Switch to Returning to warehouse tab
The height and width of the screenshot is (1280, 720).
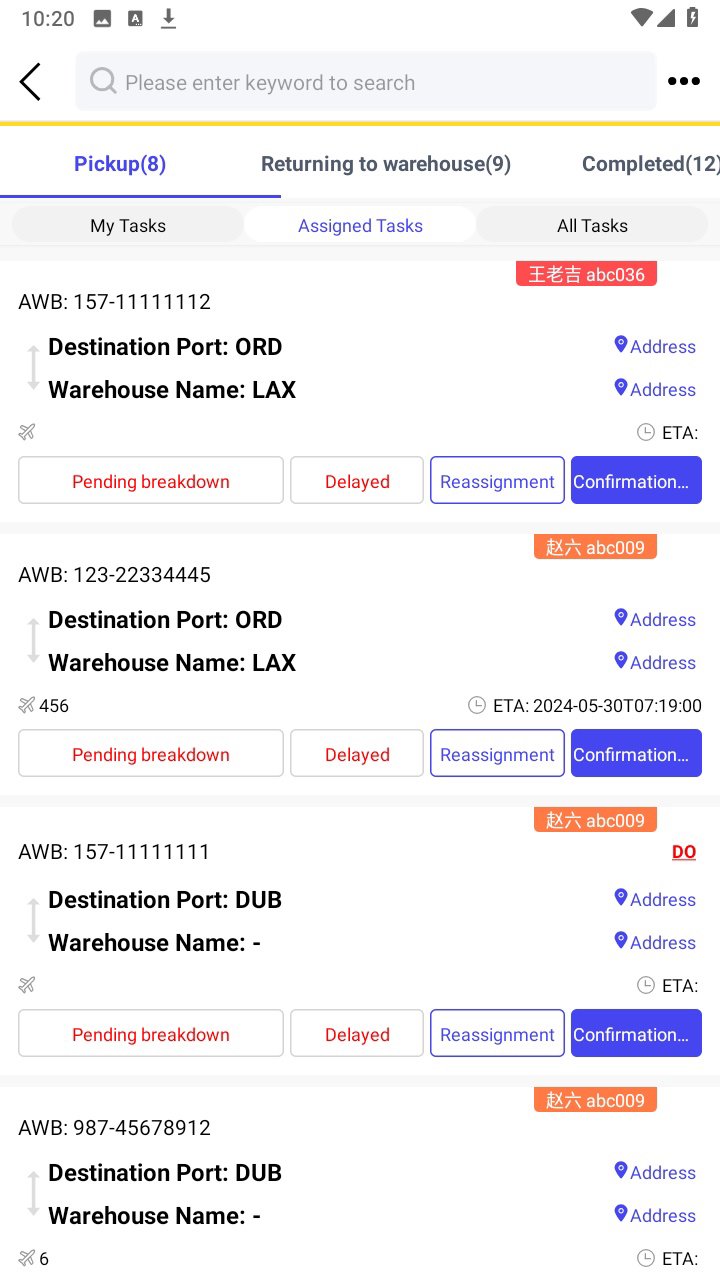click(385, 164)
